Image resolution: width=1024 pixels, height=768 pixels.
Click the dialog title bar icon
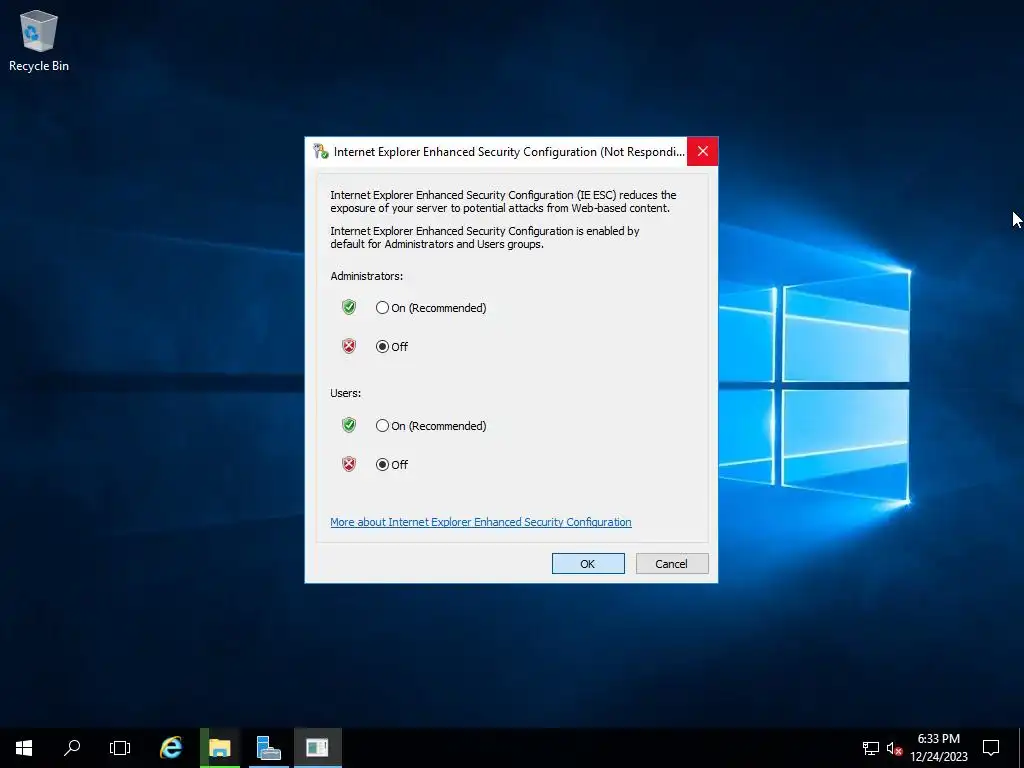(x=321, y=152)
